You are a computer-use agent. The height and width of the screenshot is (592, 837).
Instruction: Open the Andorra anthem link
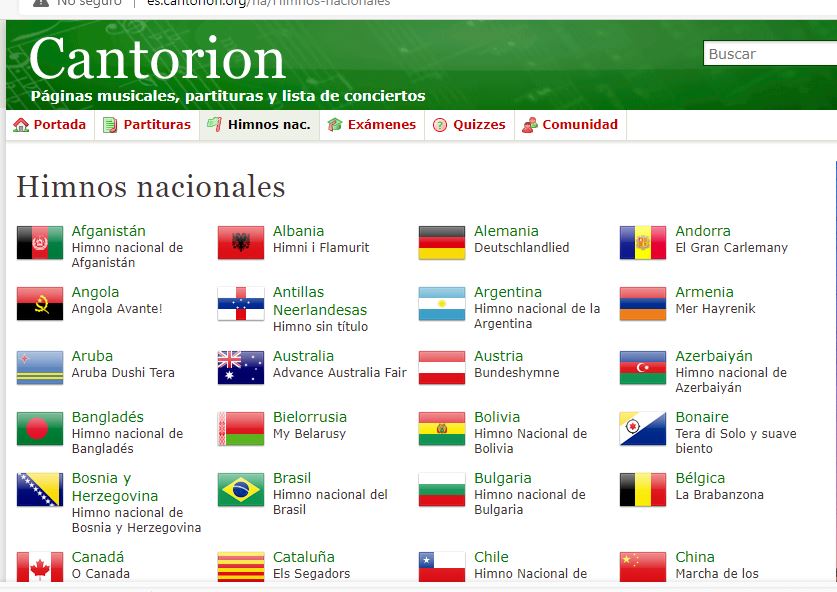coord(702,231)
